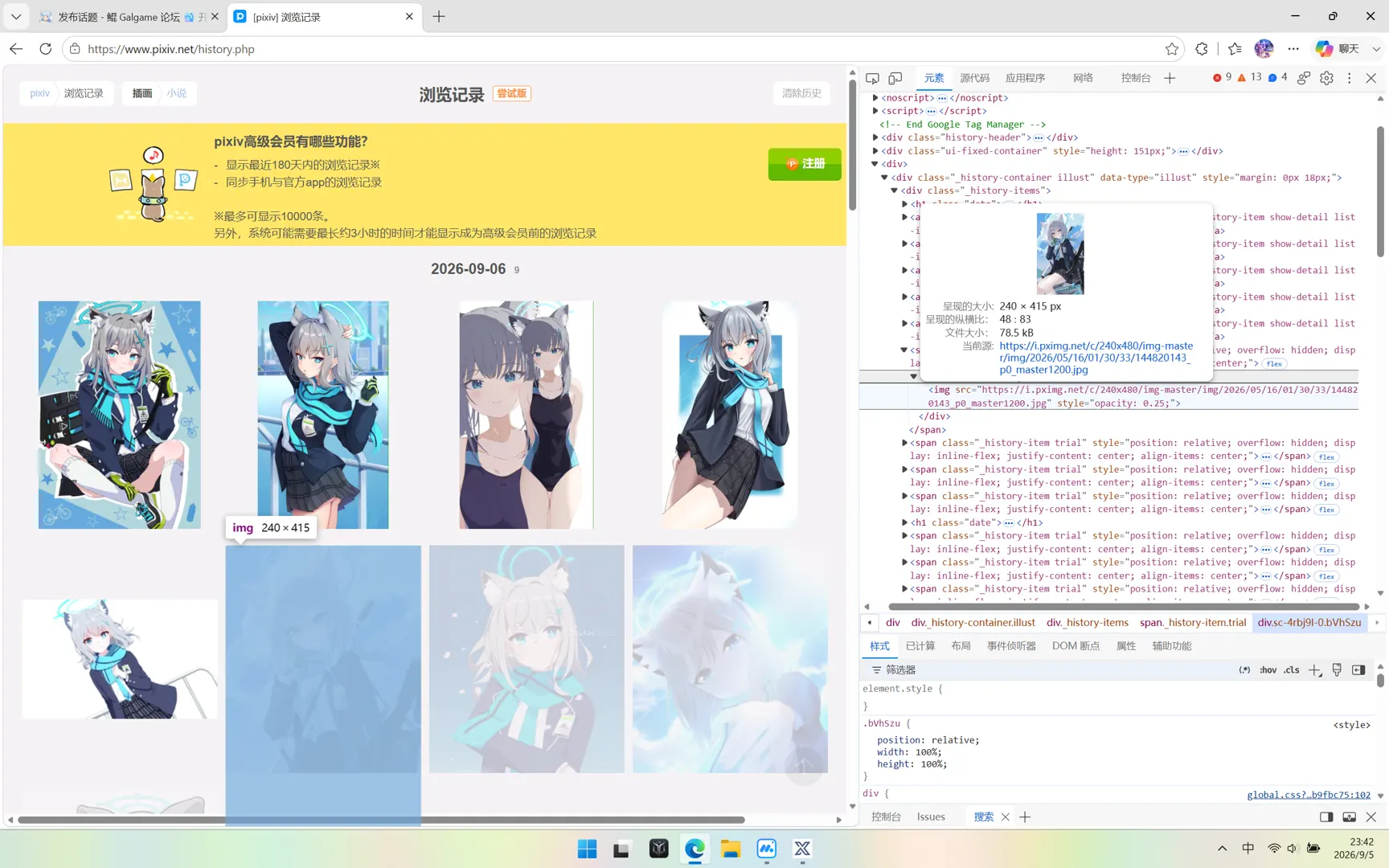Open thumbnail of two girls in swimsuits
Screen dimensions: 1389x868
527,415
